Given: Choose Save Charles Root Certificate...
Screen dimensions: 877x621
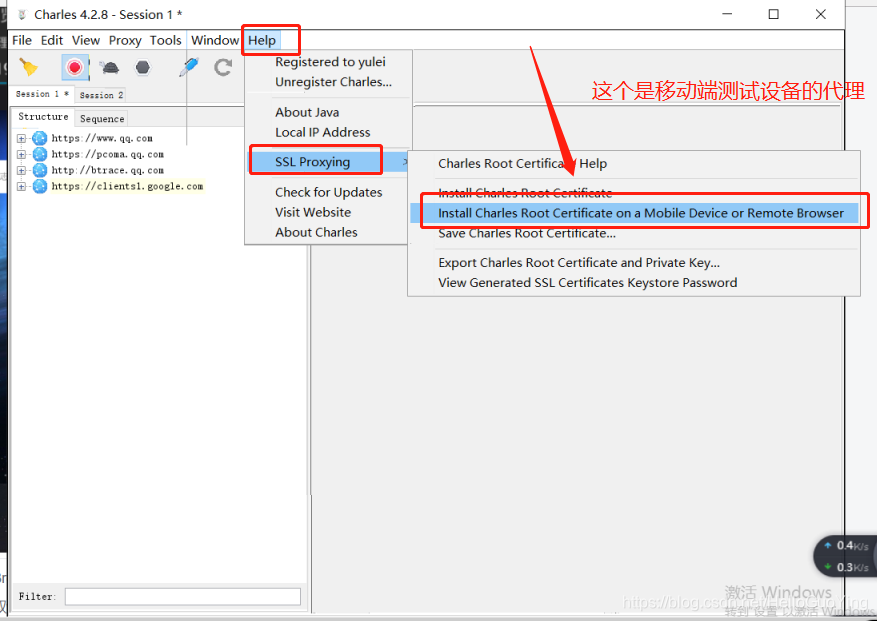Looking at the screenshot, I should point(527,233).
